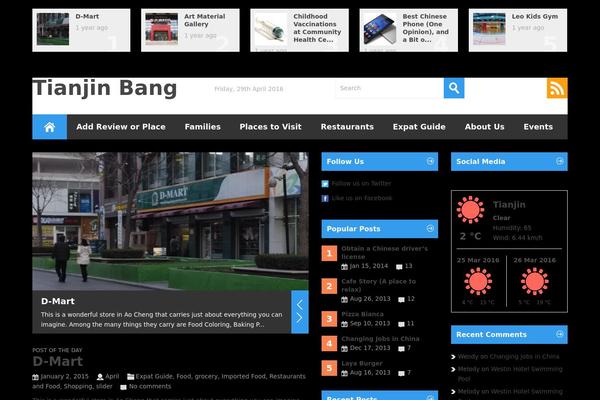Open the Restaurants menu item
The image size is (600, 400).
point(347,127)
